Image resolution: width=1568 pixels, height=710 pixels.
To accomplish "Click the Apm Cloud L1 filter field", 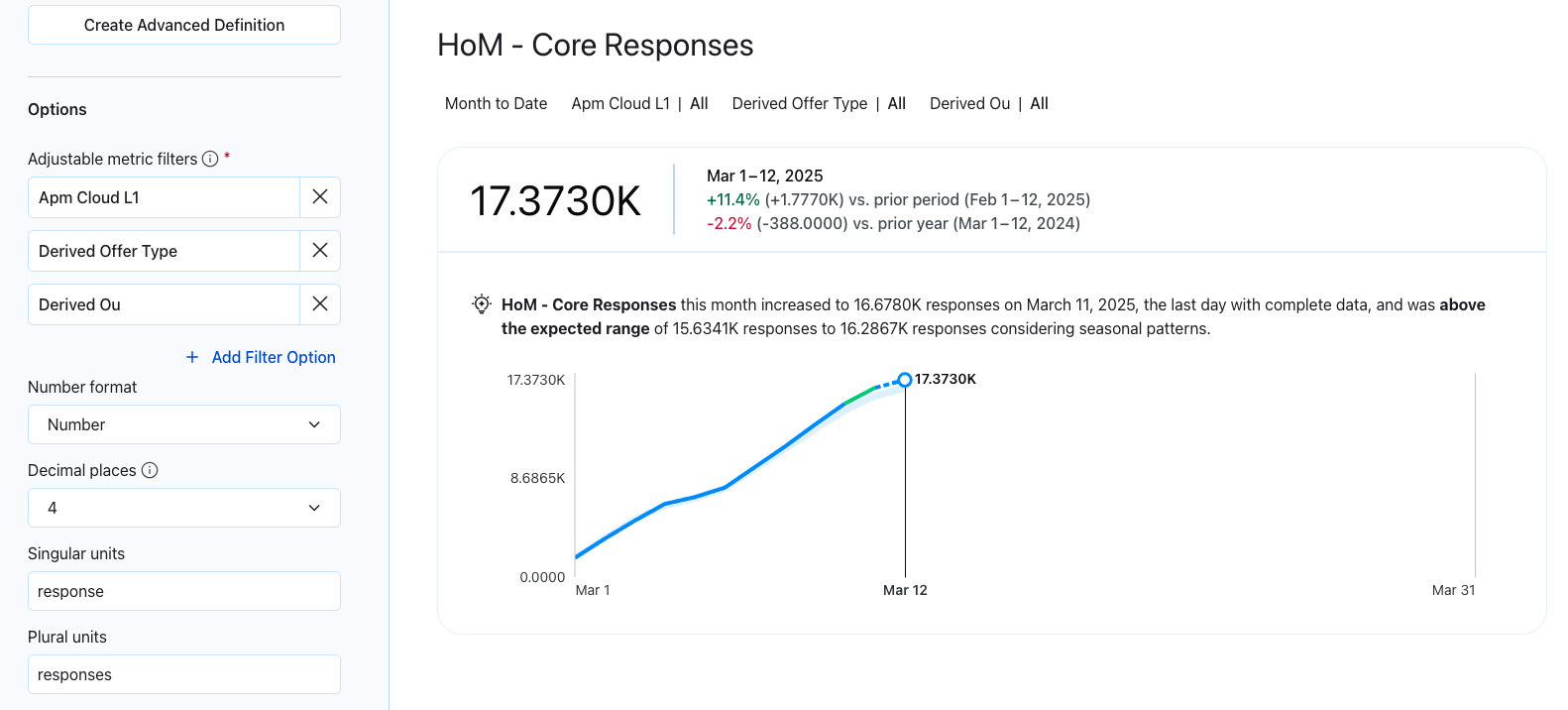I will [164, 197].
